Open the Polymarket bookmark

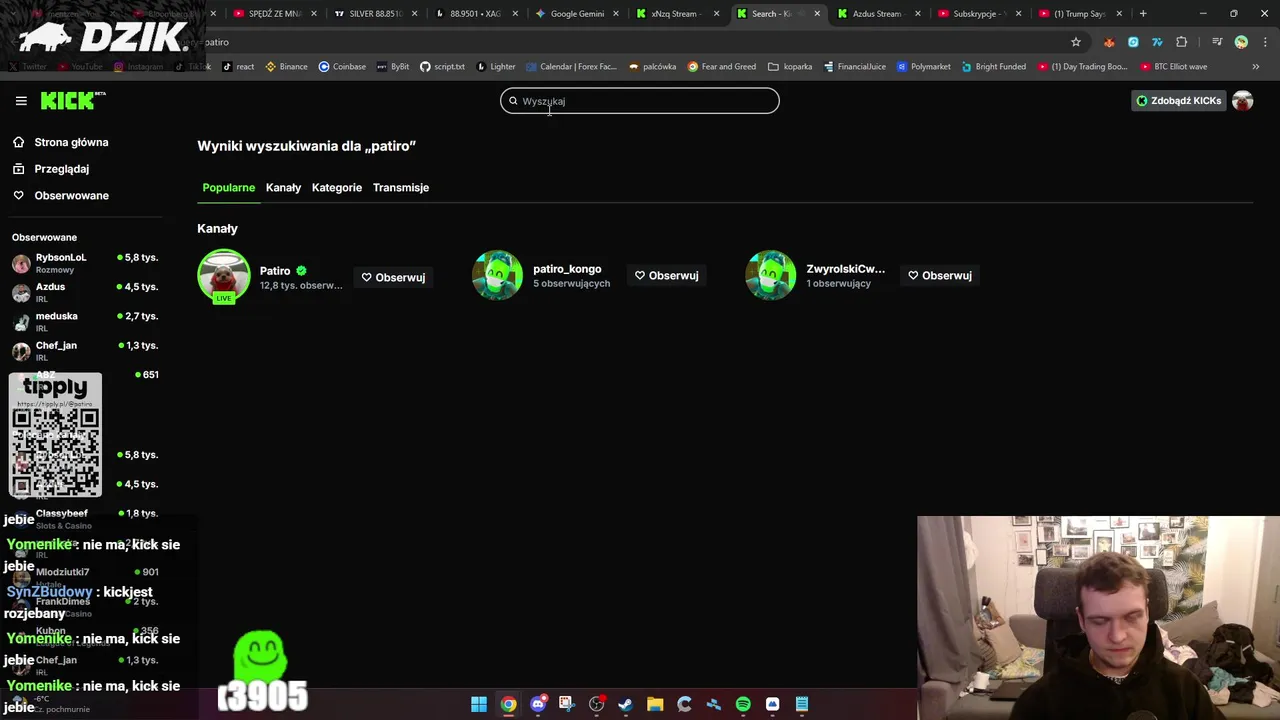923,67
